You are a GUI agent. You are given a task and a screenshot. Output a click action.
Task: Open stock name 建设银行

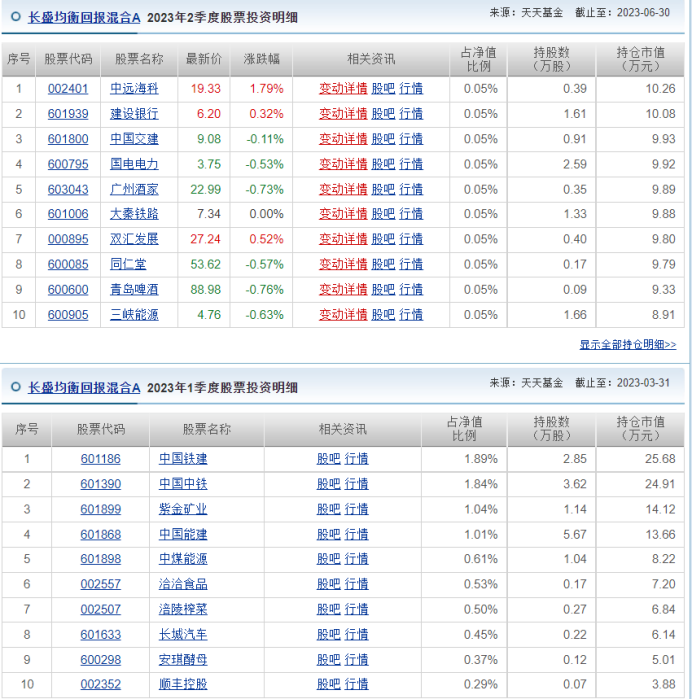pos(134,114)
